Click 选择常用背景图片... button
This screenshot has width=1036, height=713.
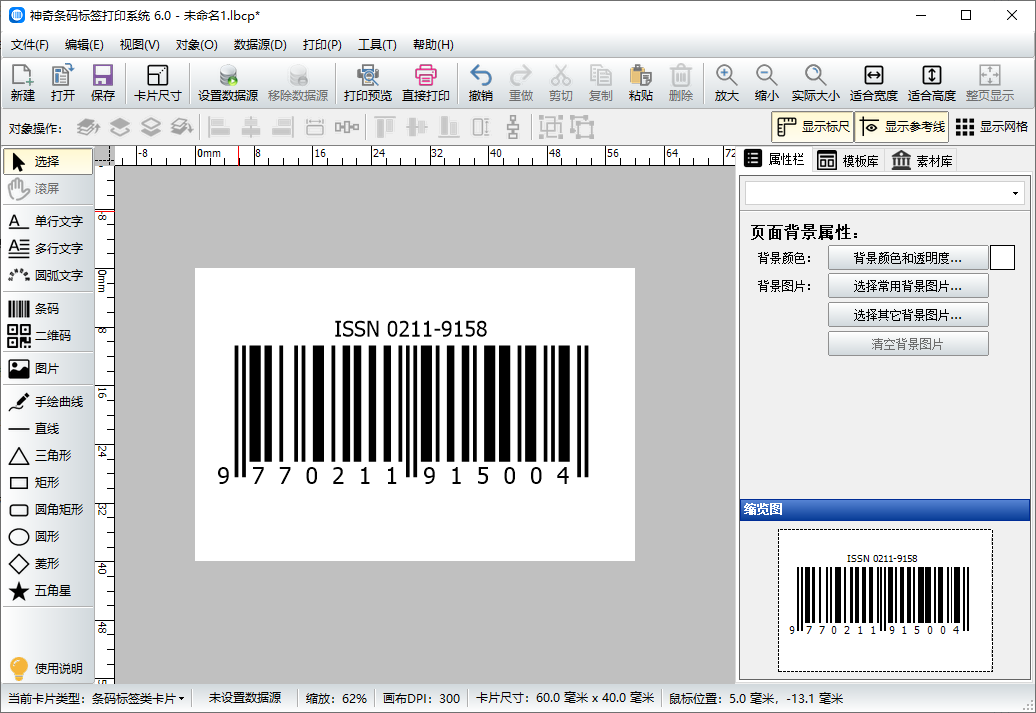point(908,286)
